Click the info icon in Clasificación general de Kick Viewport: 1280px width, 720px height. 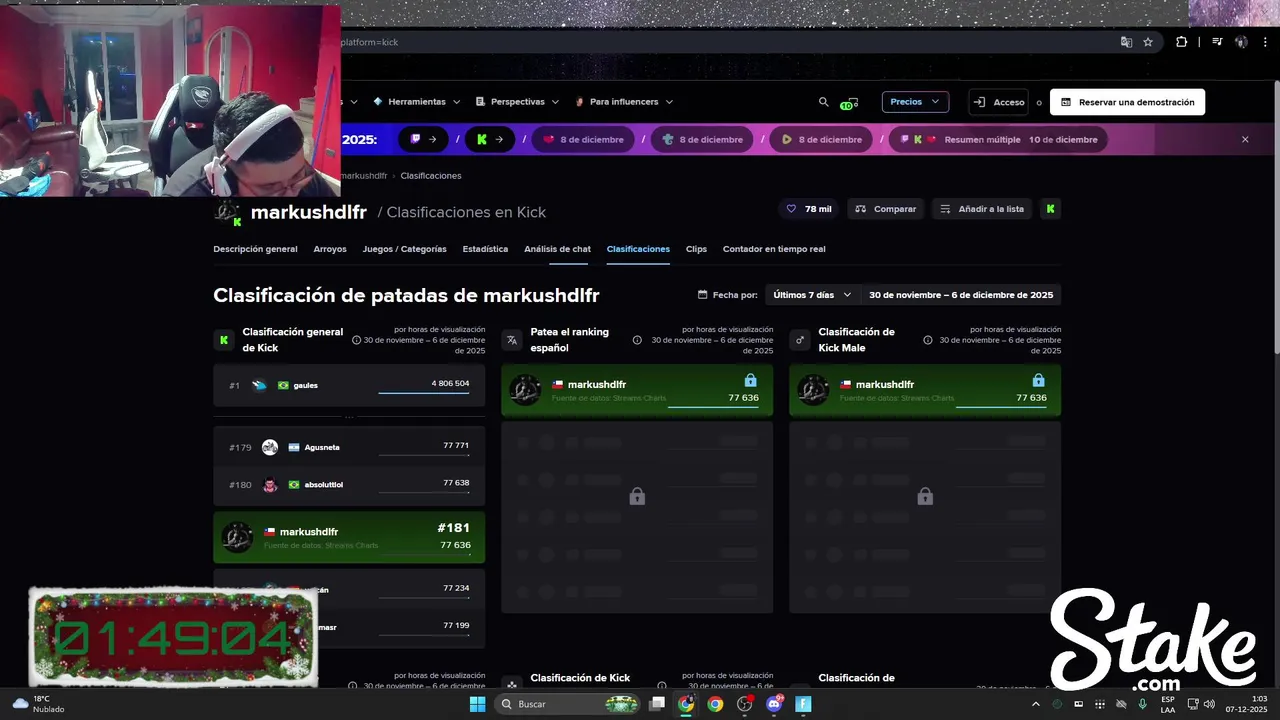tap(356, 340)
